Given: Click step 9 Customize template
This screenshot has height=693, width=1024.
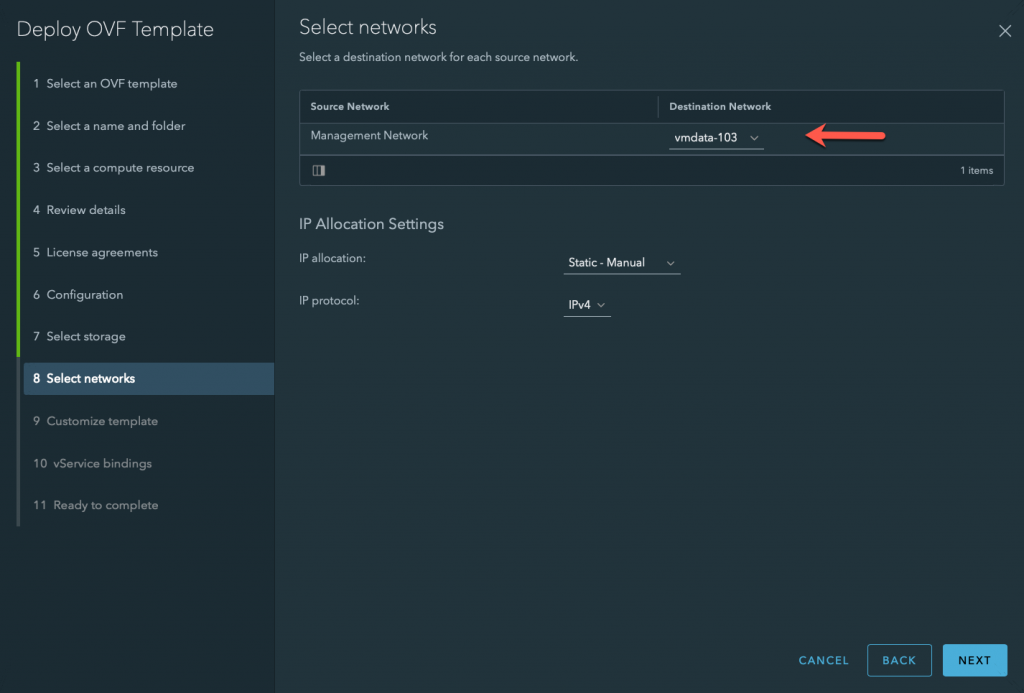Looking at the screenshot, I should [x=95, y=421].
